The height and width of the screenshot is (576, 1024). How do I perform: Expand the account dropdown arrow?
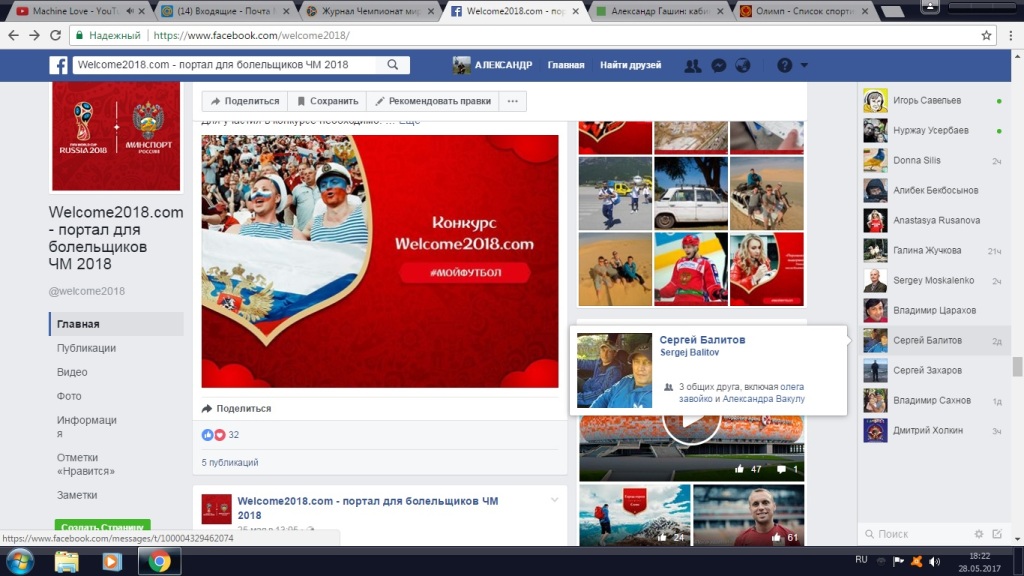804,65
